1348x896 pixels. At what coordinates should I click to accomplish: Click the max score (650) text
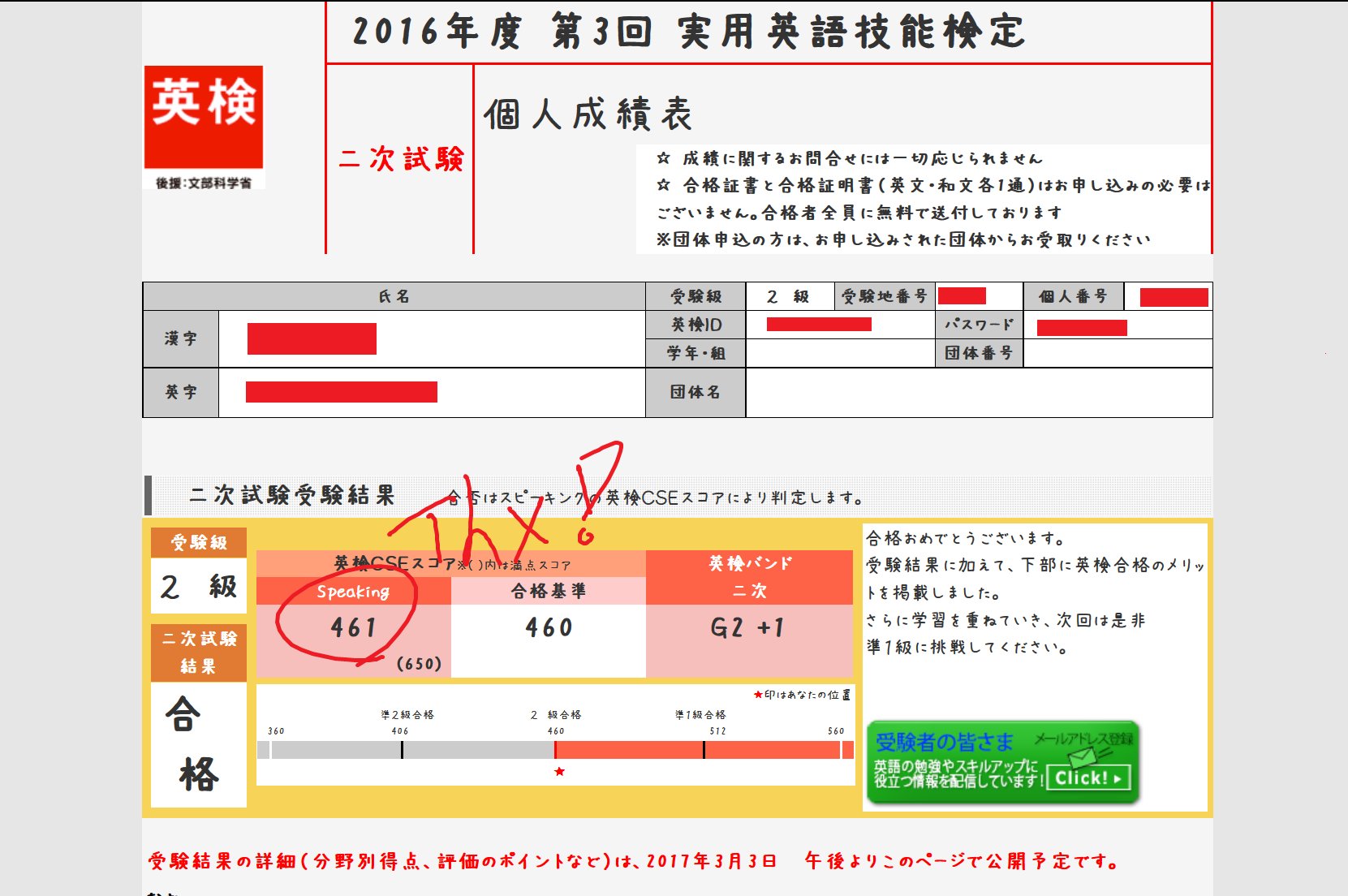point(419,664)
